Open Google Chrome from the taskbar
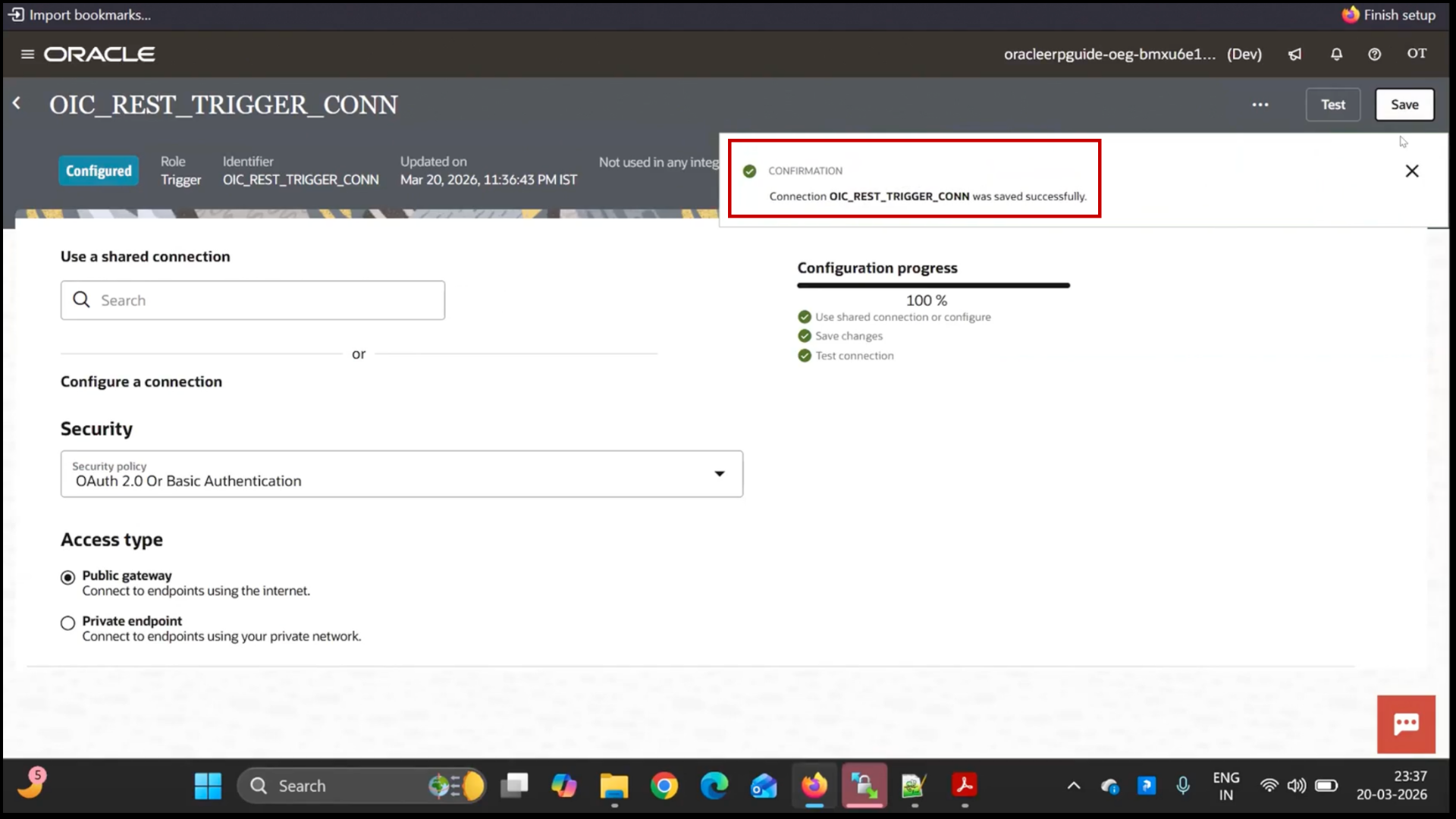The image size is (1456, 819). click(x=664, y=786)
